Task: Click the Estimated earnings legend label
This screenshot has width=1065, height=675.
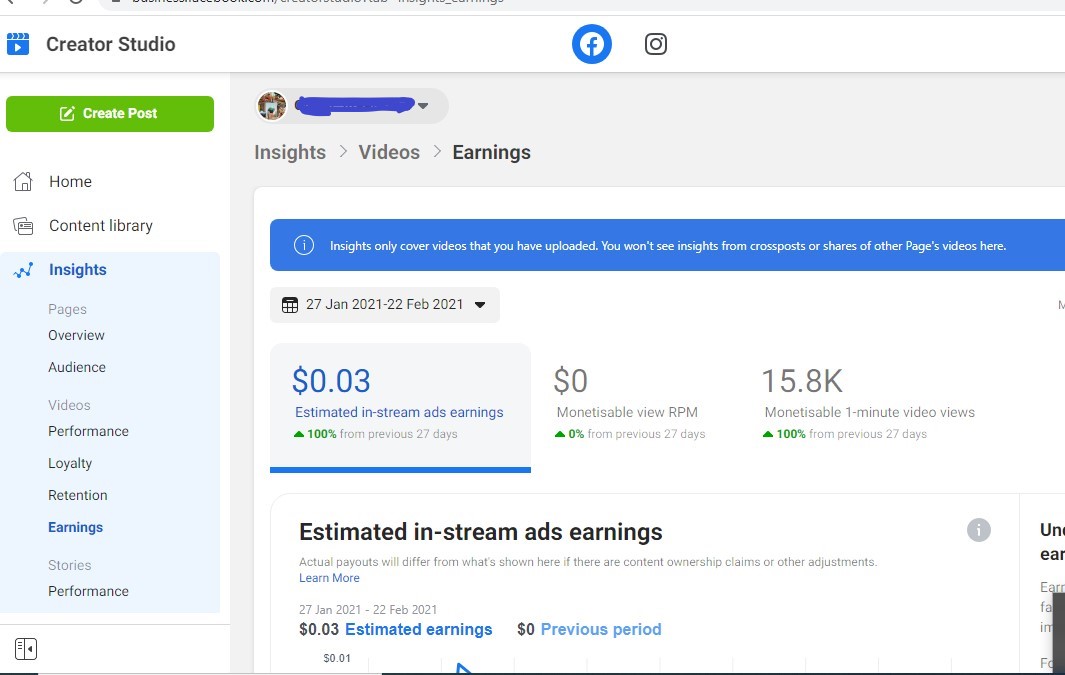Action: (x=418, y=630)
